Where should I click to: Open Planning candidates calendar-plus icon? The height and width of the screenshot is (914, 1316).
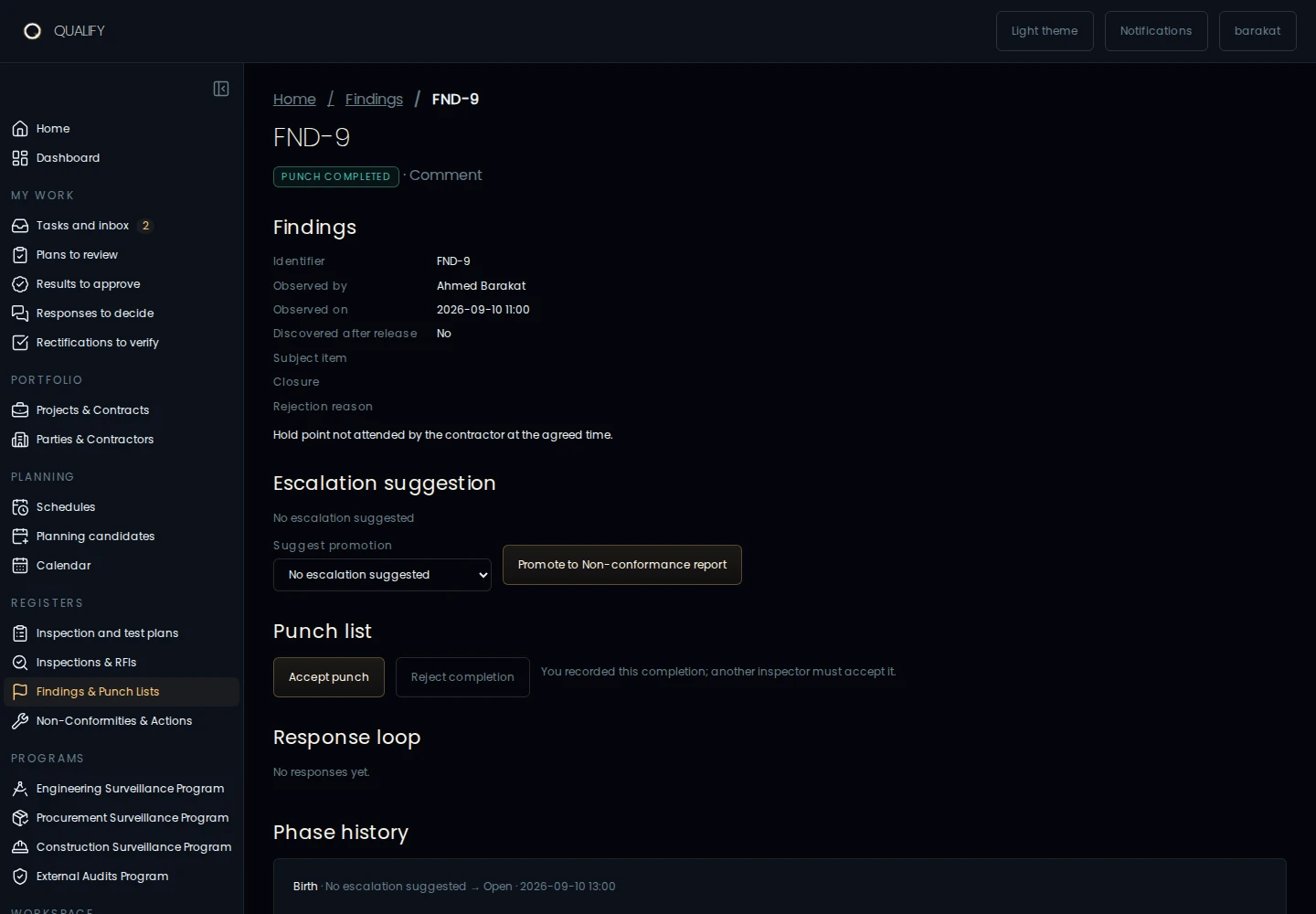[x=20, y=537]
